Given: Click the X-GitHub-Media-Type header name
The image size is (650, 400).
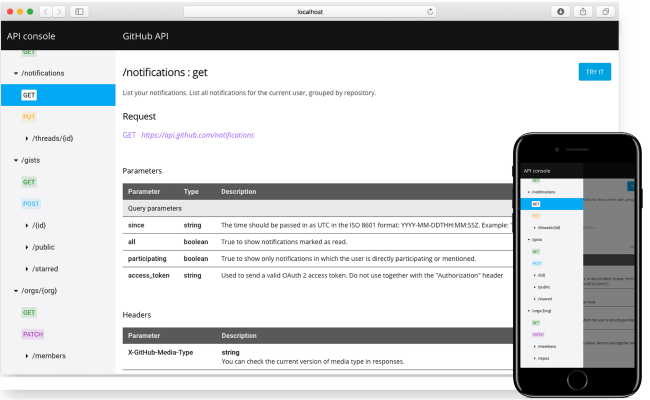Looking at the screenshot, I should [x=160, y=352].
